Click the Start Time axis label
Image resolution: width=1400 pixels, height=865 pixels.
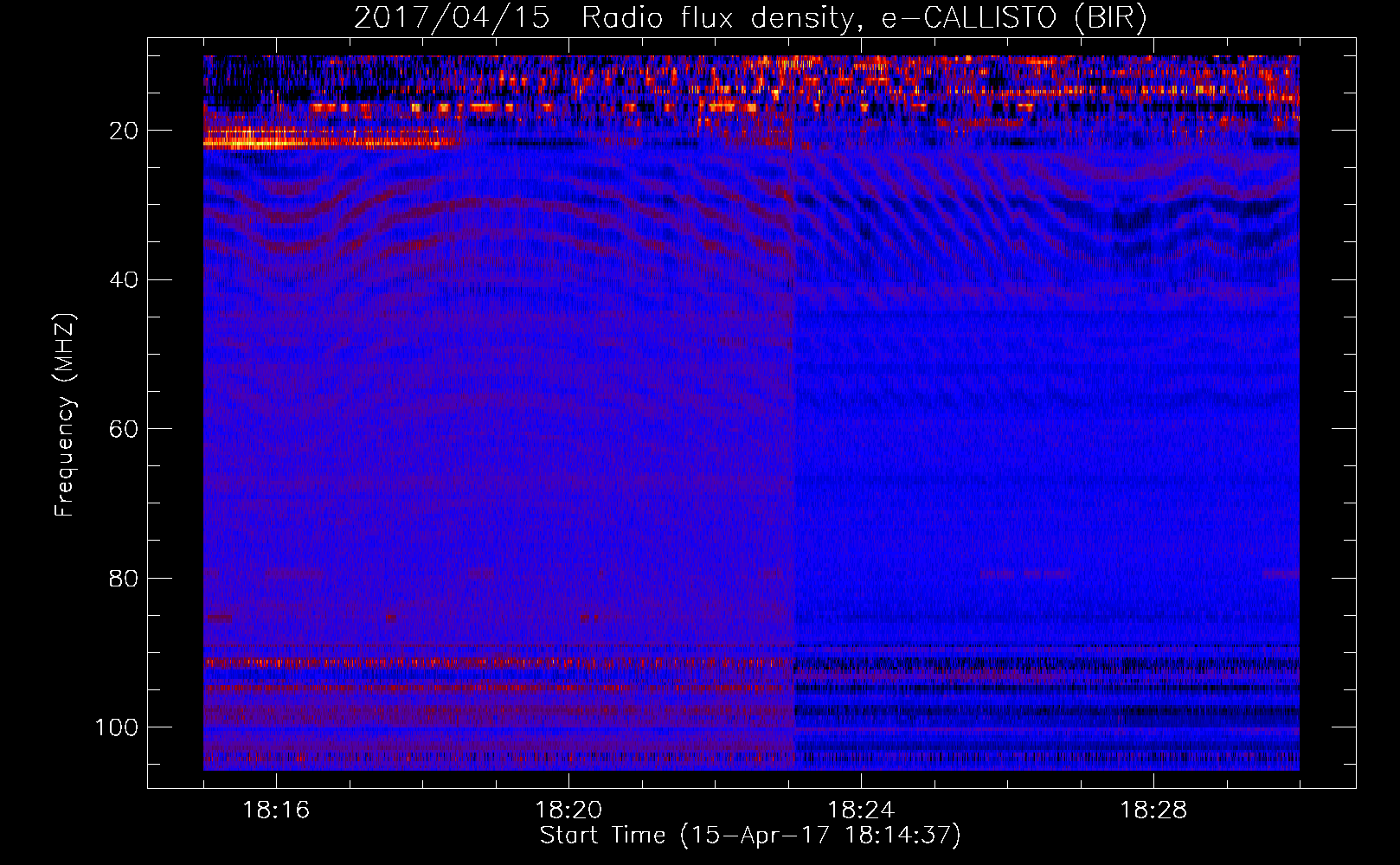750,836
